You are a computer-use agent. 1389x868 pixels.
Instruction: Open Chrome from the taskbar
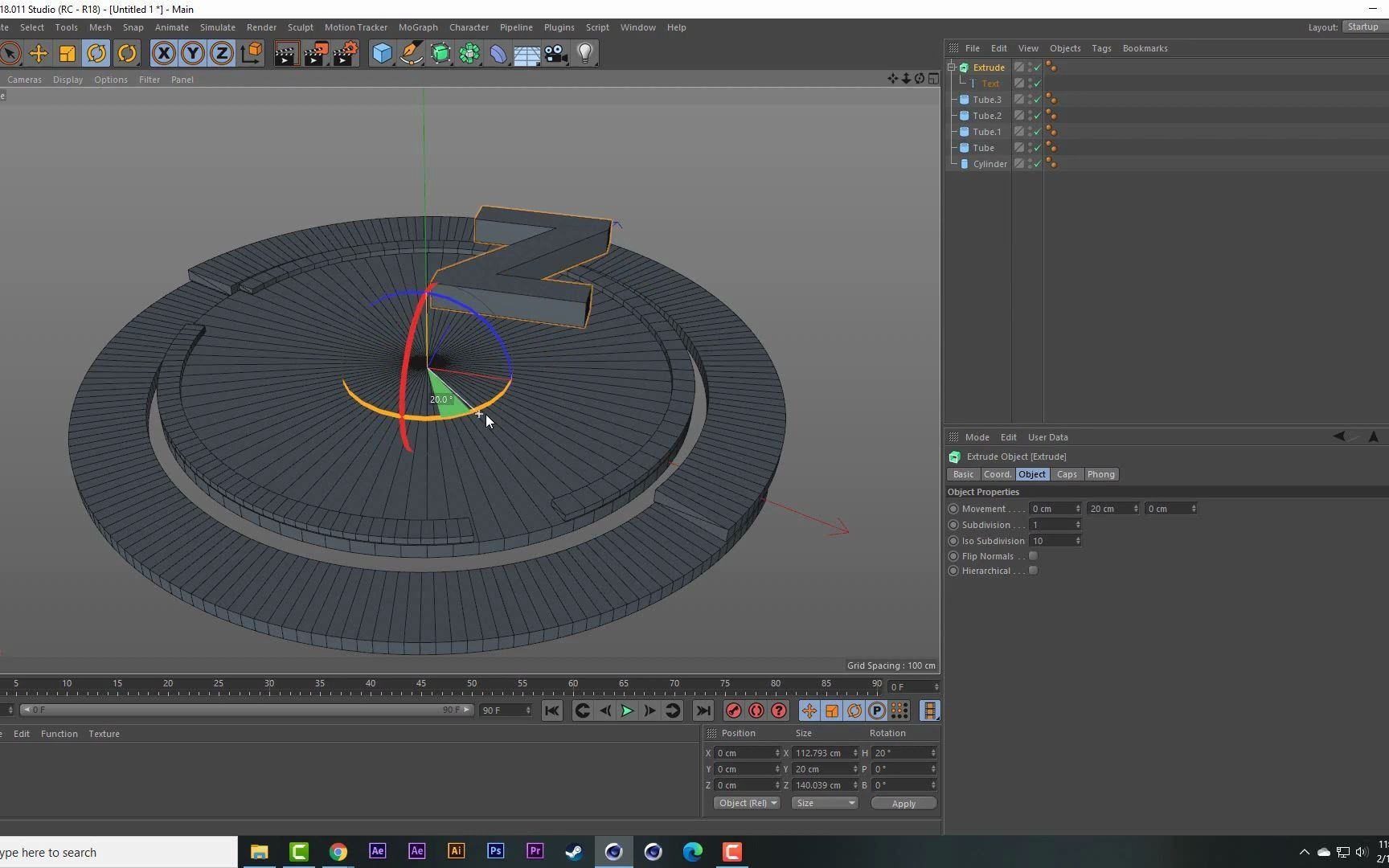click(x=338, y=851)
